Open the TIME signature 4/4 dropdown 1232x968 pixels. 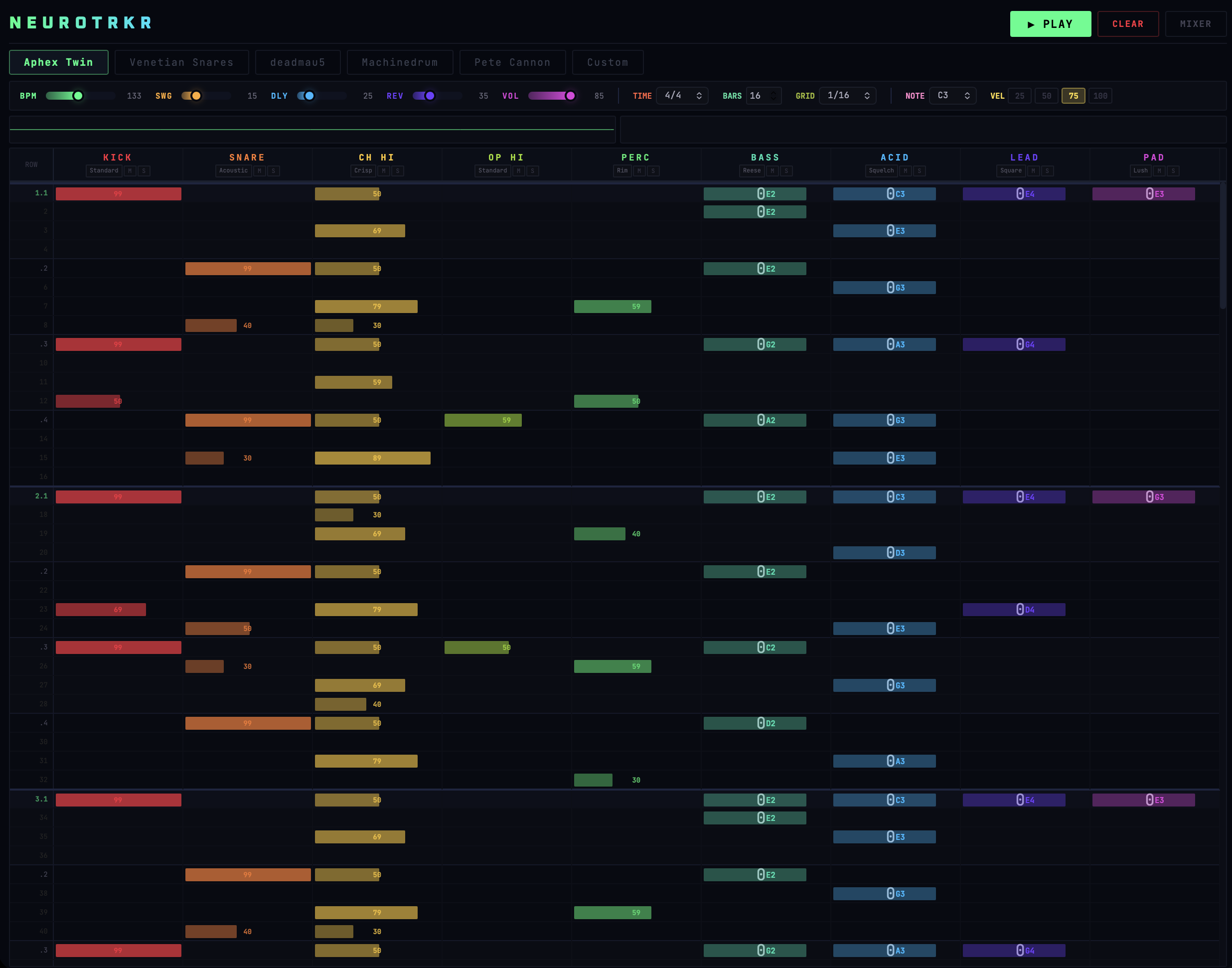tap(682, 96)
